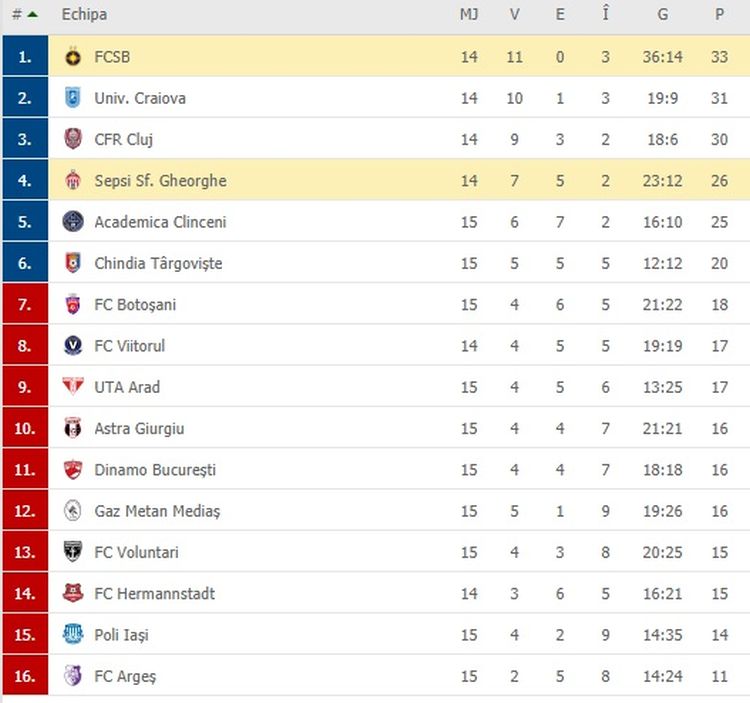Click the blue position 1 badge
750x703 pixels.
[x=25, y=57]
